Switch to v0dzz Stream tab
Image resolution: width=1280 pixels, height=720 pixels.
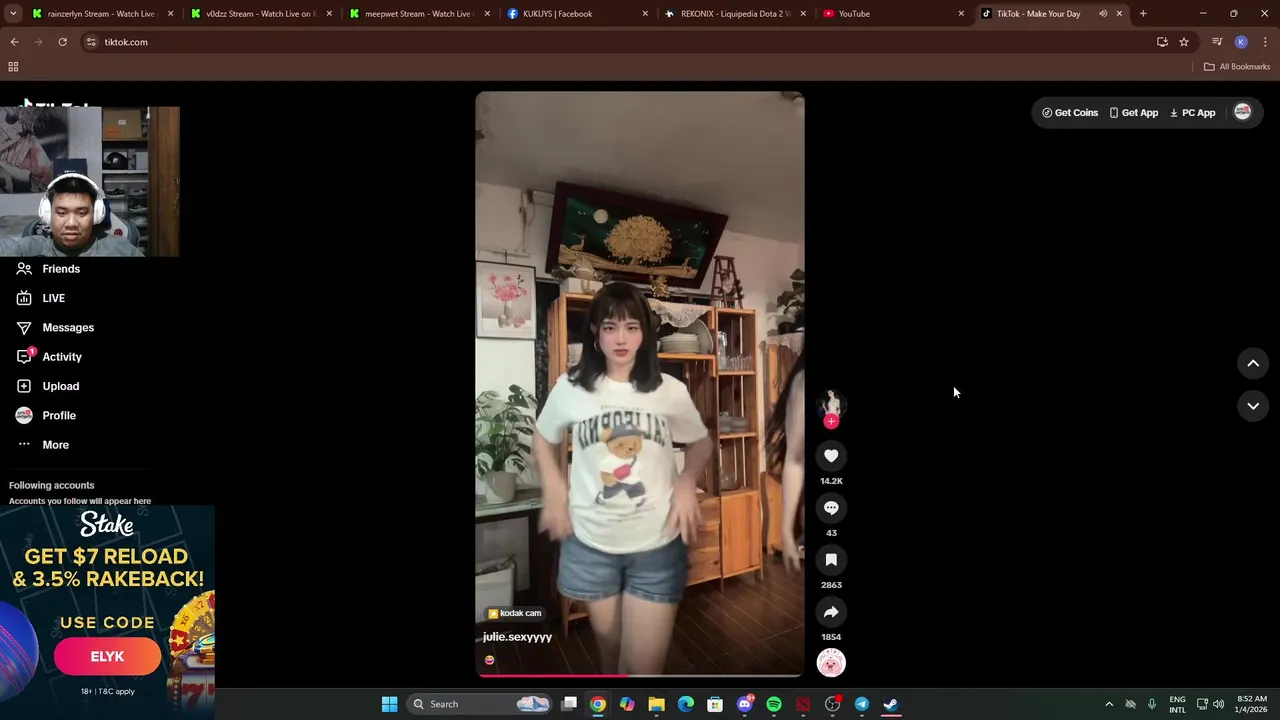click(x=262, y=14)
